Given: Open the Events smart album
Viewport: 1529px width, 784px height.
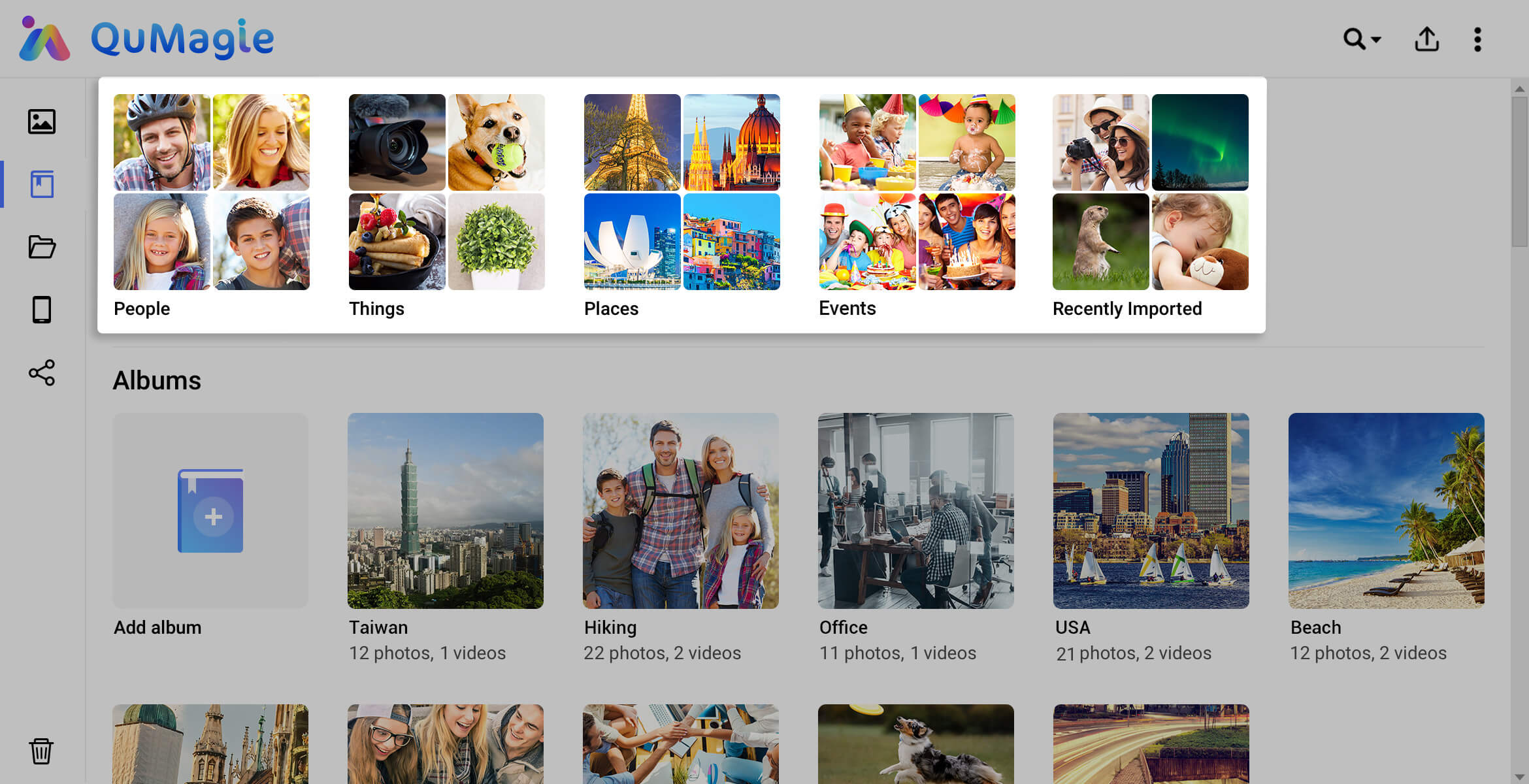Looking at the screenshot, I should (917, 192).
